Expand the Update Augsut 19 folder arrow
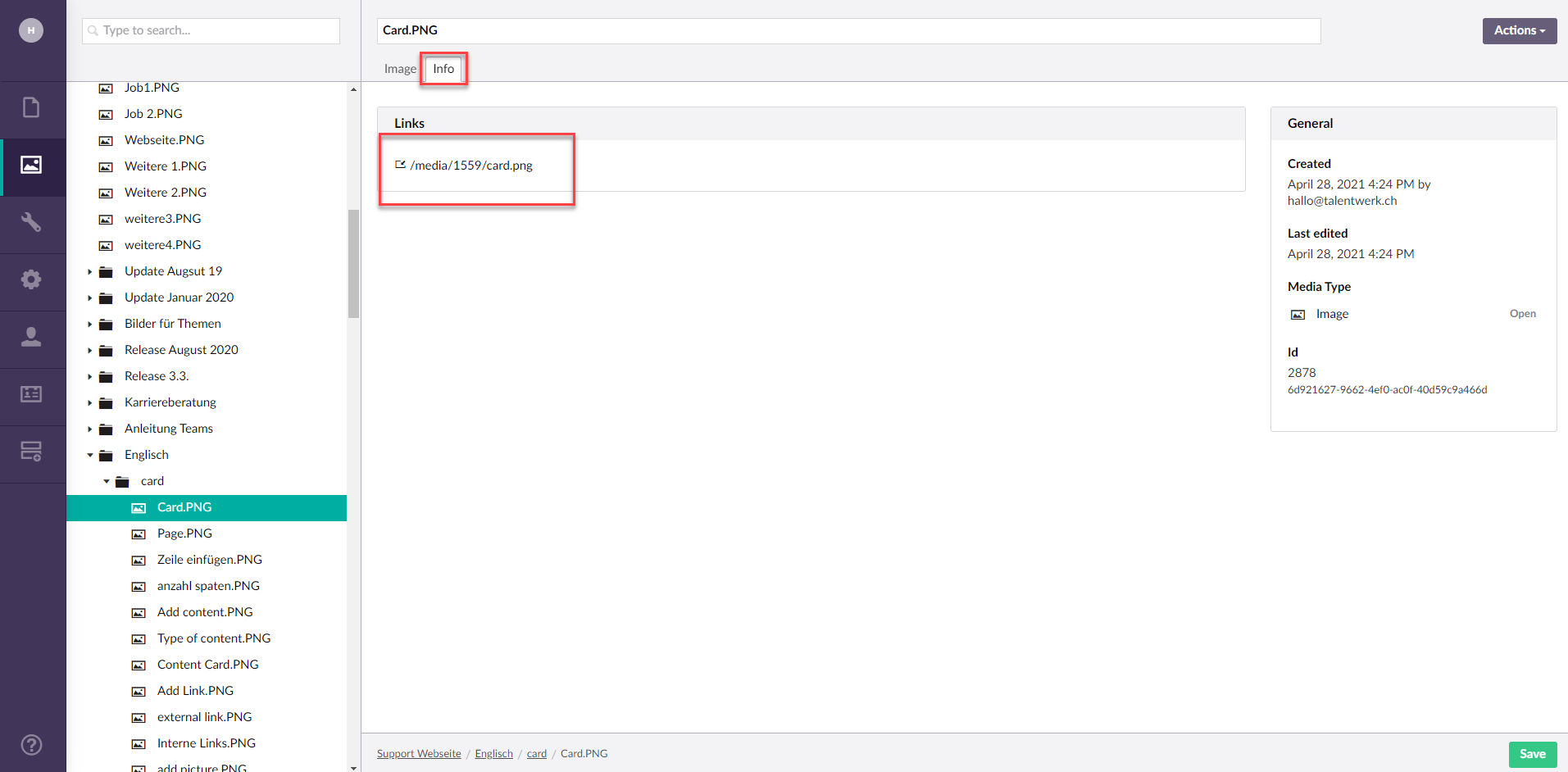The height and width of the screenshot is (772, 1568). tap(89, 272)
